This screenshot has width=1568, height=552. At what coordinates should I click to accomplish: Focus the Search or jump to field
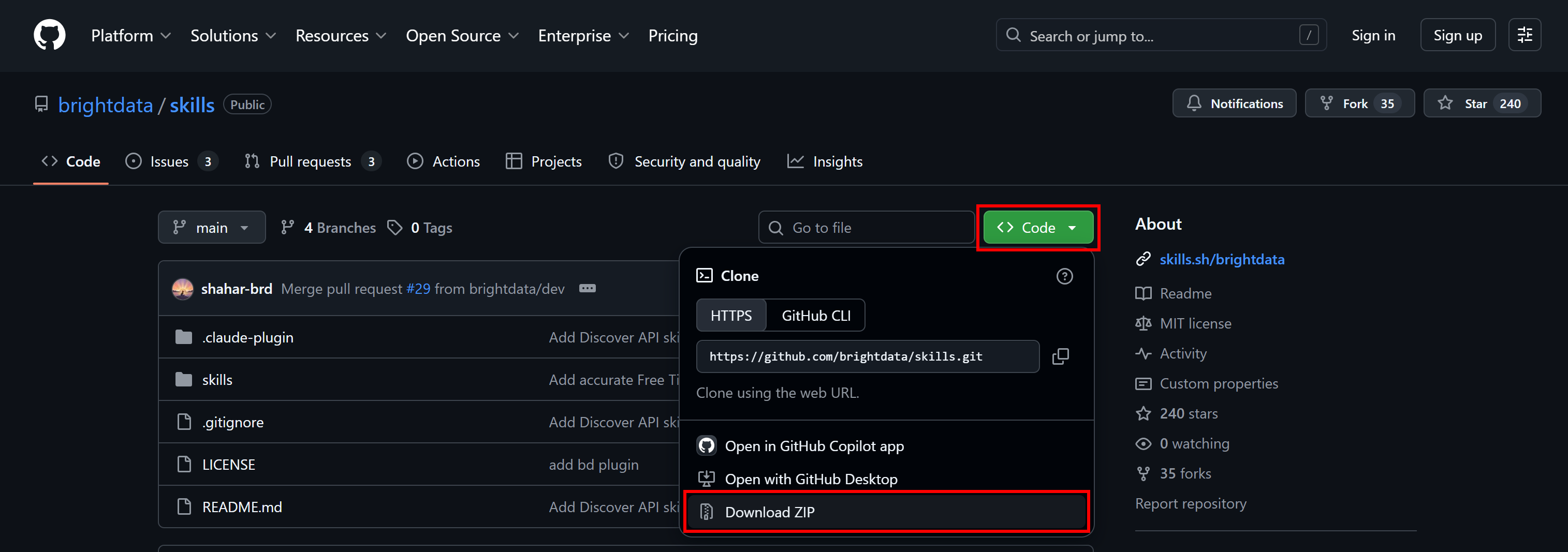(x=1161, y=35)
